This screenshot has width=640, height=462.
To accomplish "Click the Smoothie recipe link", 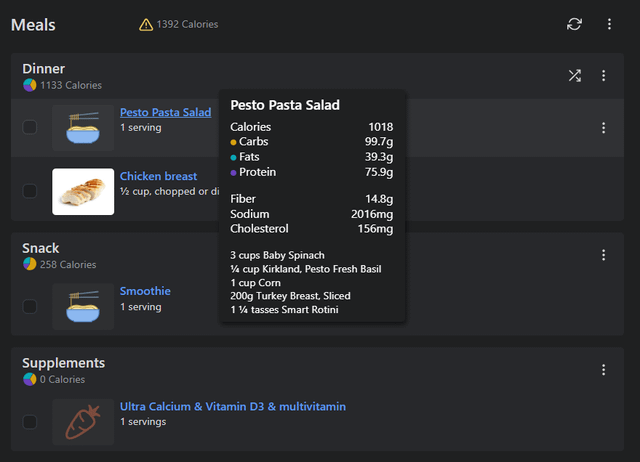I will click(x=145, y=292).
